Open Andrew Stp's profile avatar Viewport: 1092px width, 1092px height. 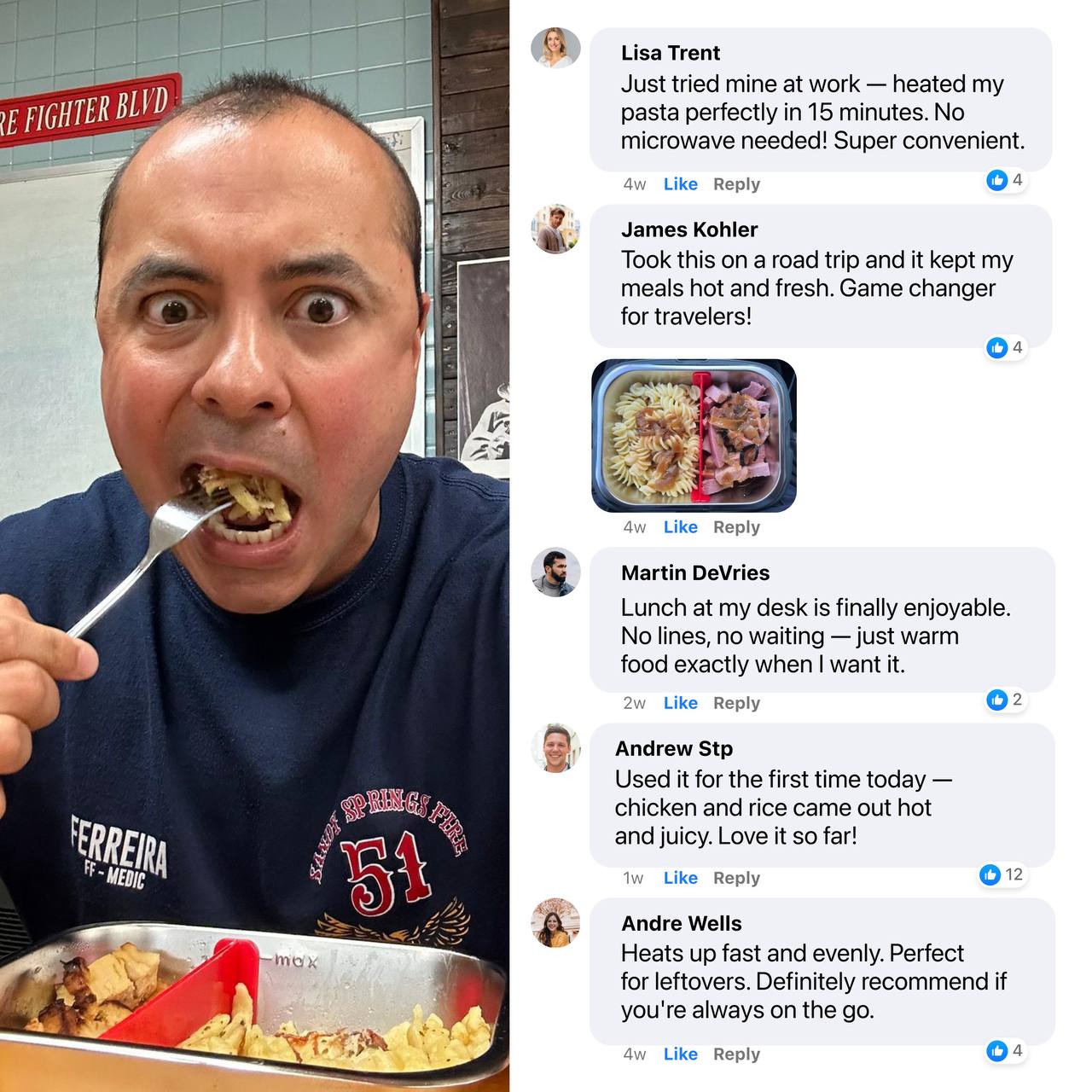tap(555, 747)
